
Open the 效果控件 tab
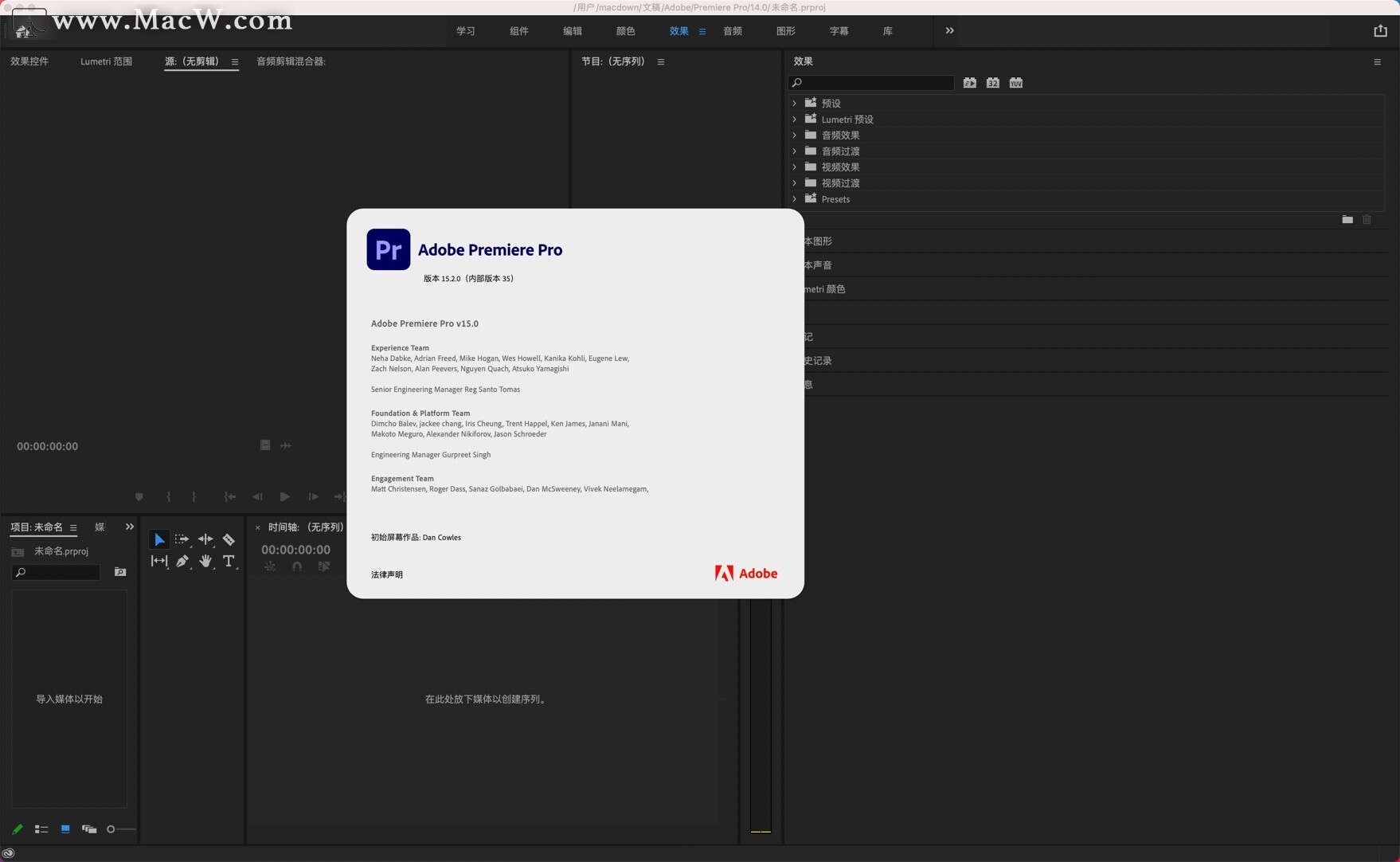coord(29,61)
